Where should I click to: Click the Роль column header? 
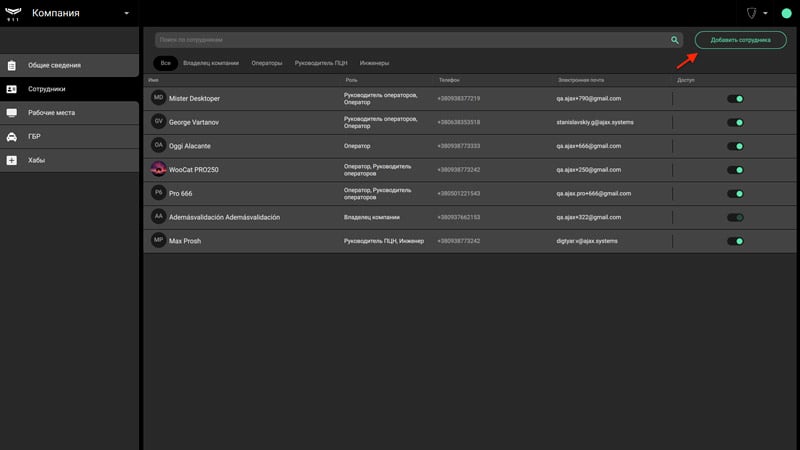tap(351, 80)
